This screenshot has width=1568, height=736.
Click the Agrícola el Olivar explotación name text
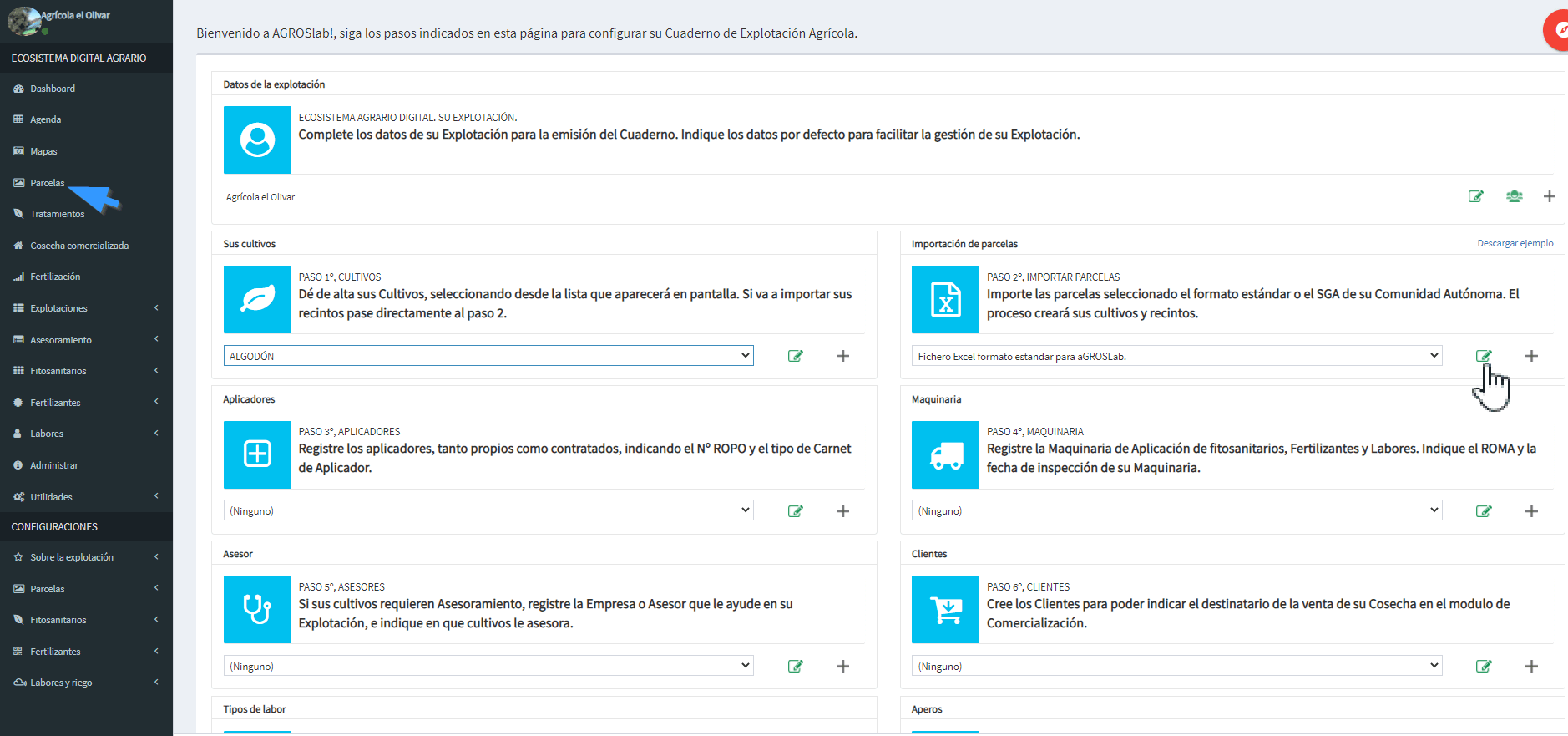[260, 197]
